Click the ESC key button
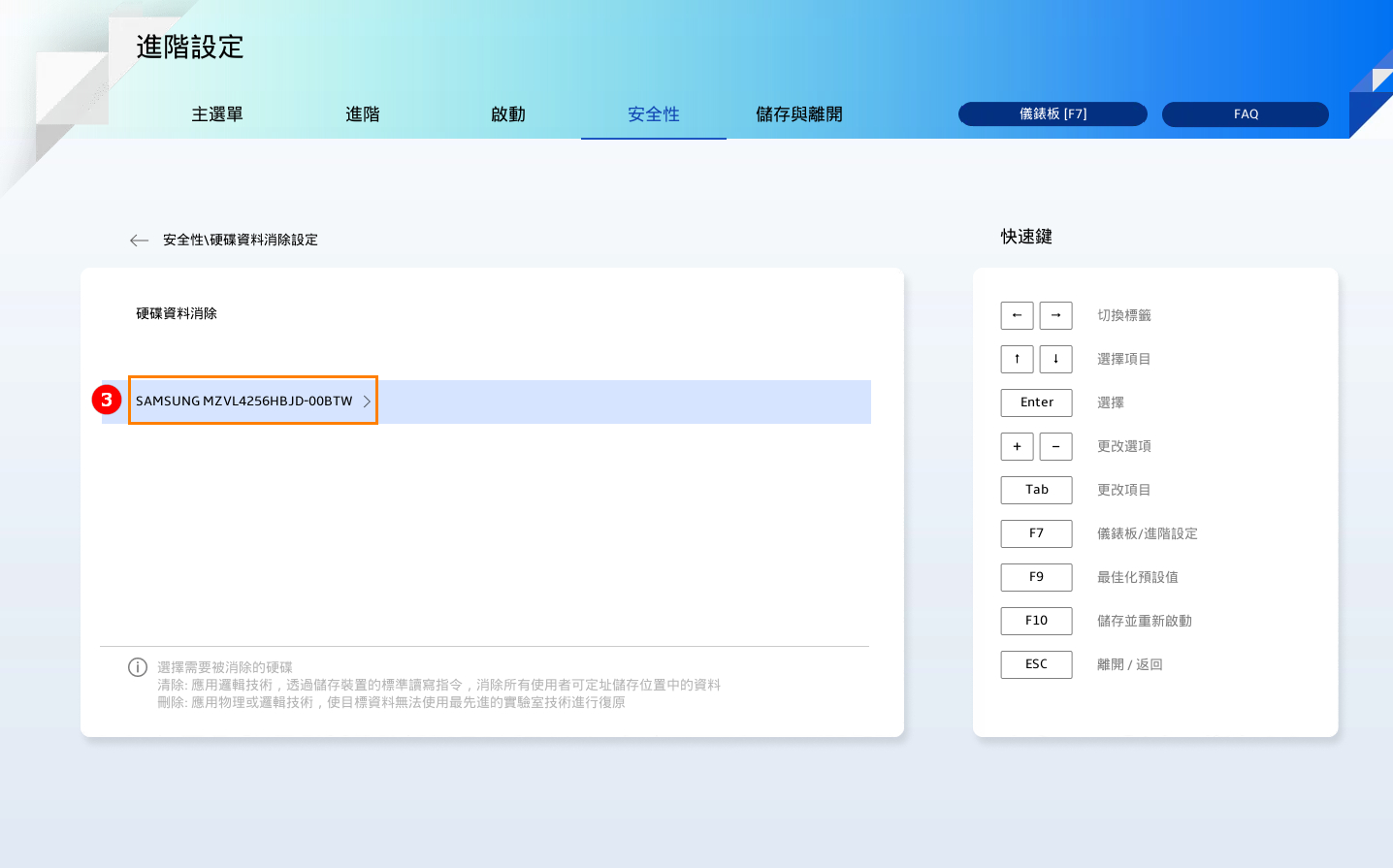Image resolution: width=1393 pixels, height=868 pixels. 1036,664
